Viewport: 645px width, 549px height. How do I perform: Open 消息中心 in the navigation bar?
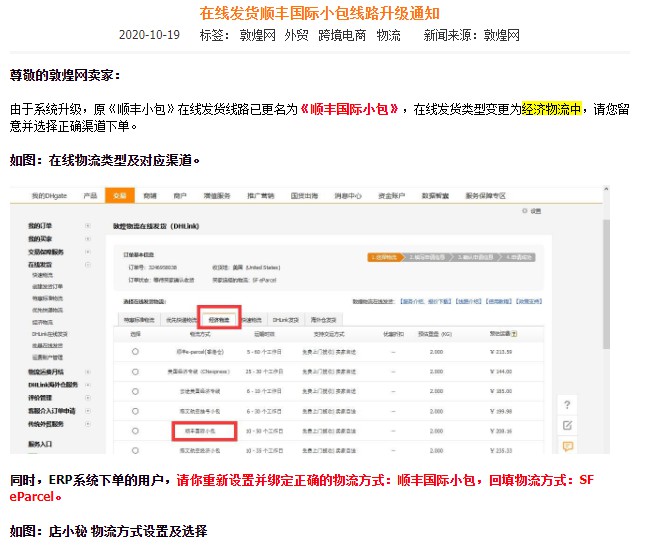click(x=348, y=196)
